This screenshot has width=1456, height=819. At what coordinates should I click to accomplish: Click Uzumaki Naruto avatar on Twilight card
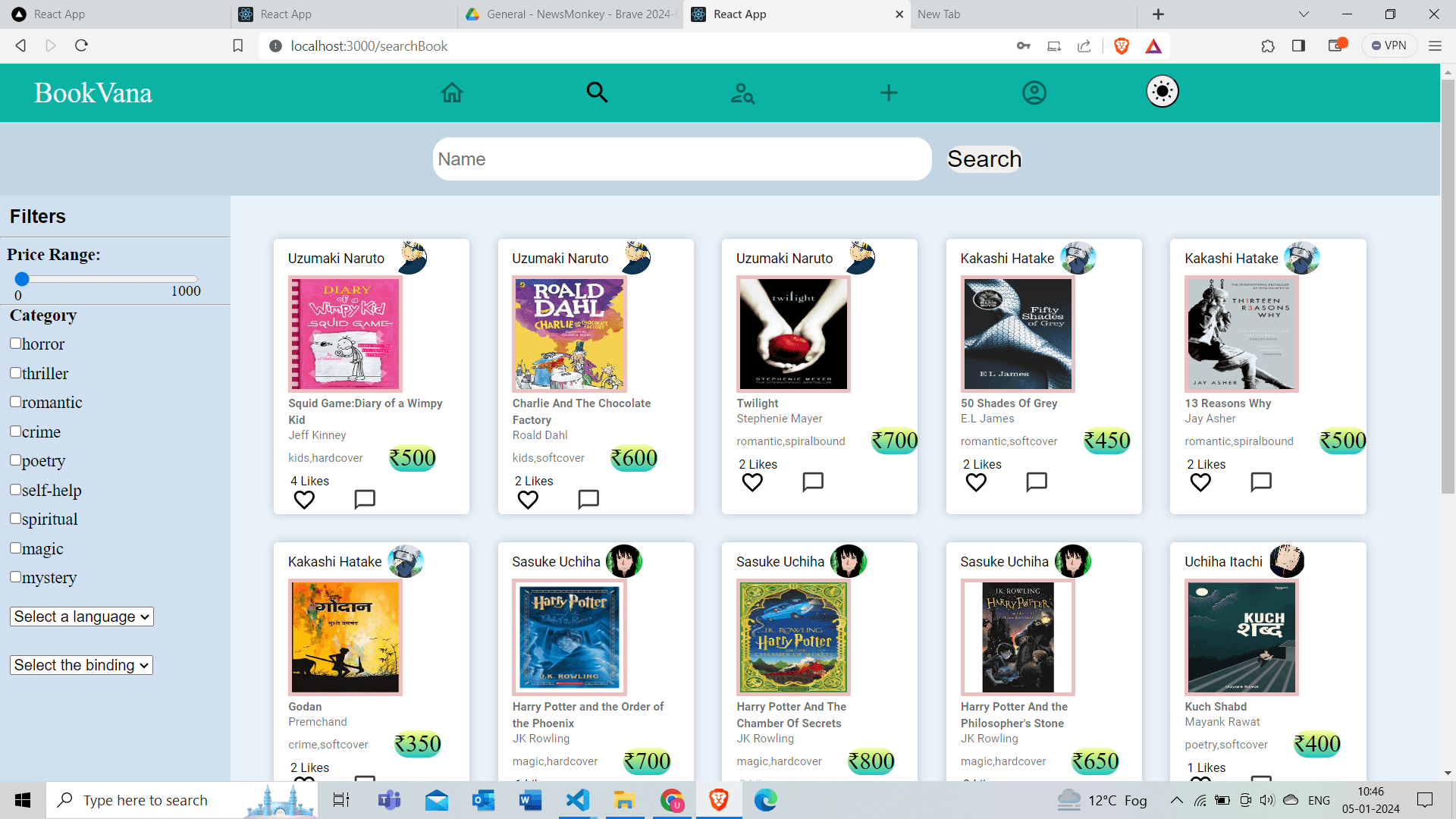859,258
